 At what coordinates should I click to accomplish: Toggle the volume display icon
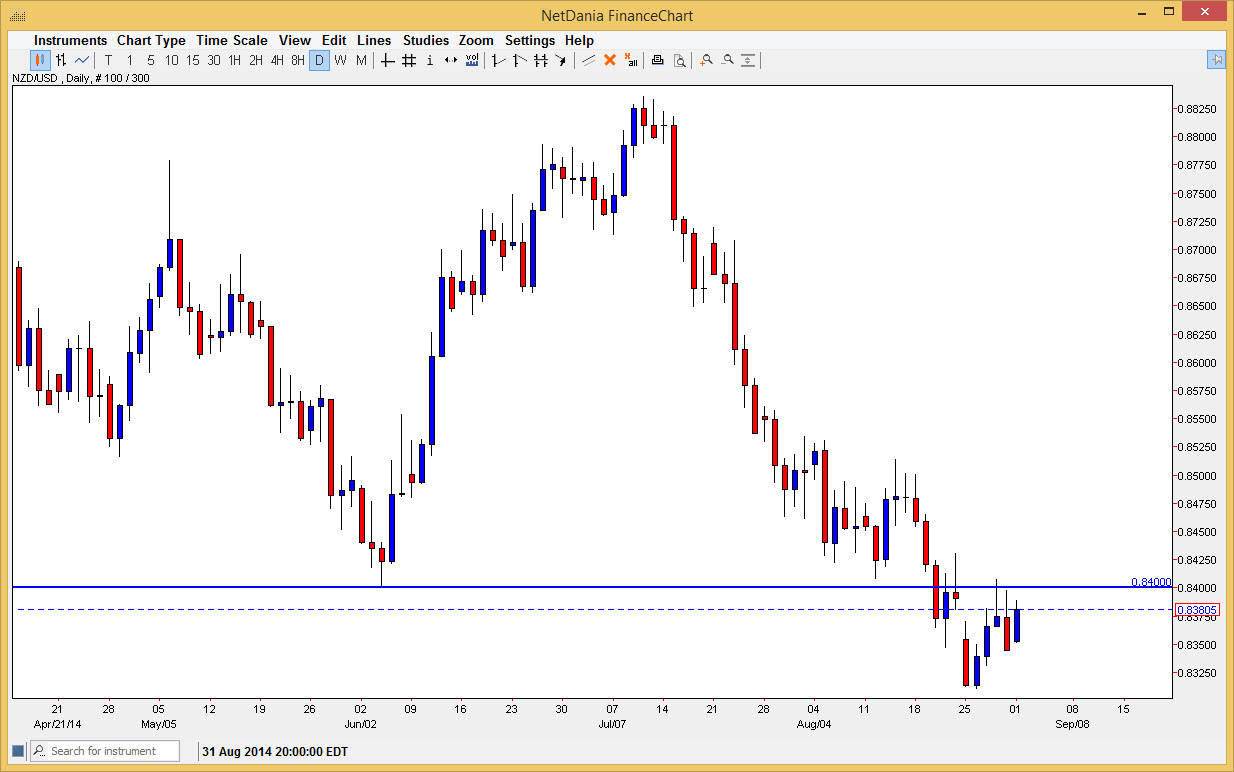point(472,60)
